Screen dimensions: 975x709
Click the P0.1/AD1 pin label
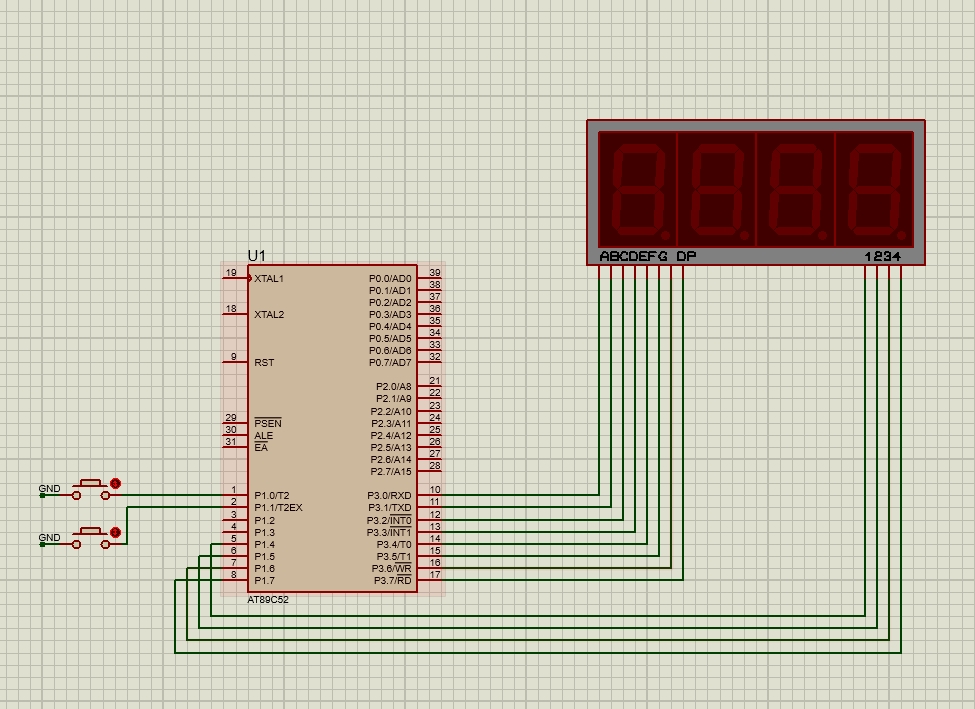point(390,290)
